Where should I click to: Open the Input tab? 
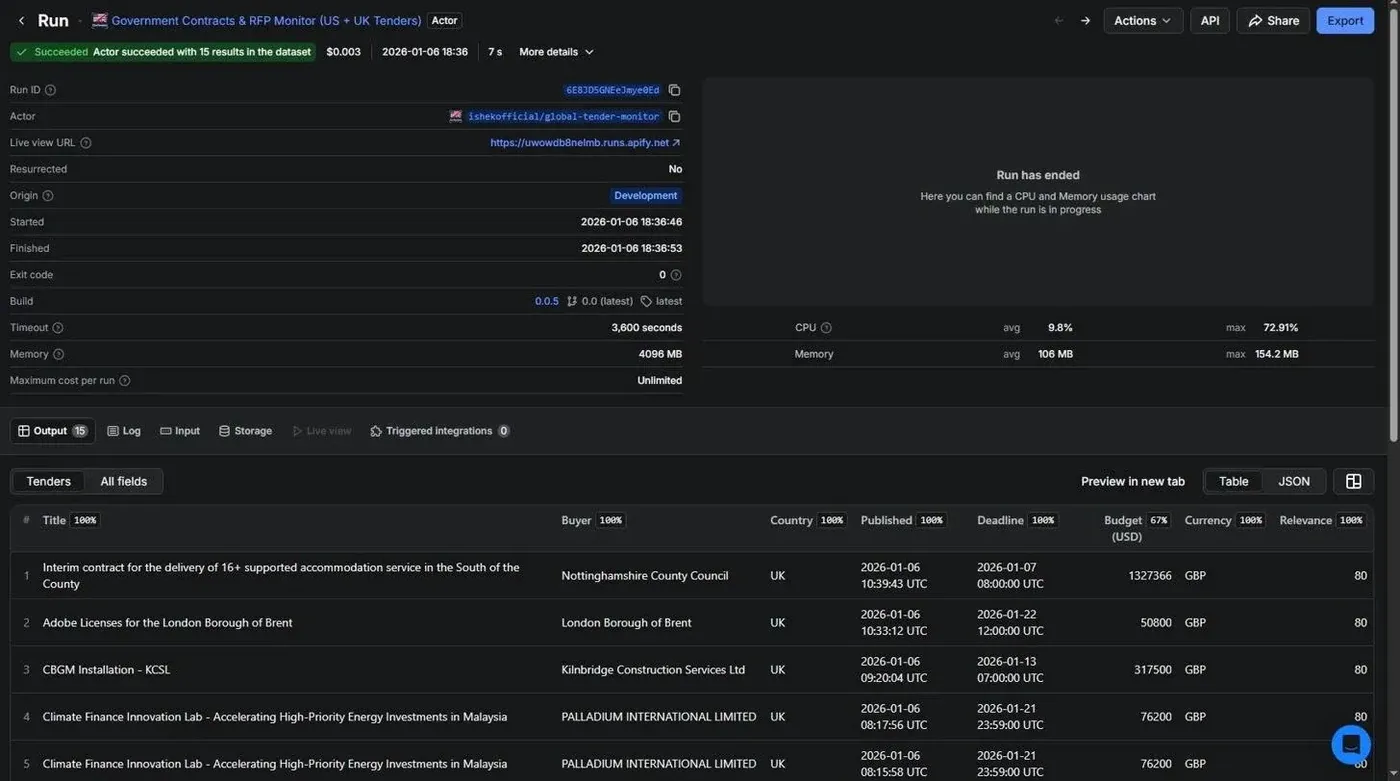point(180,431)
